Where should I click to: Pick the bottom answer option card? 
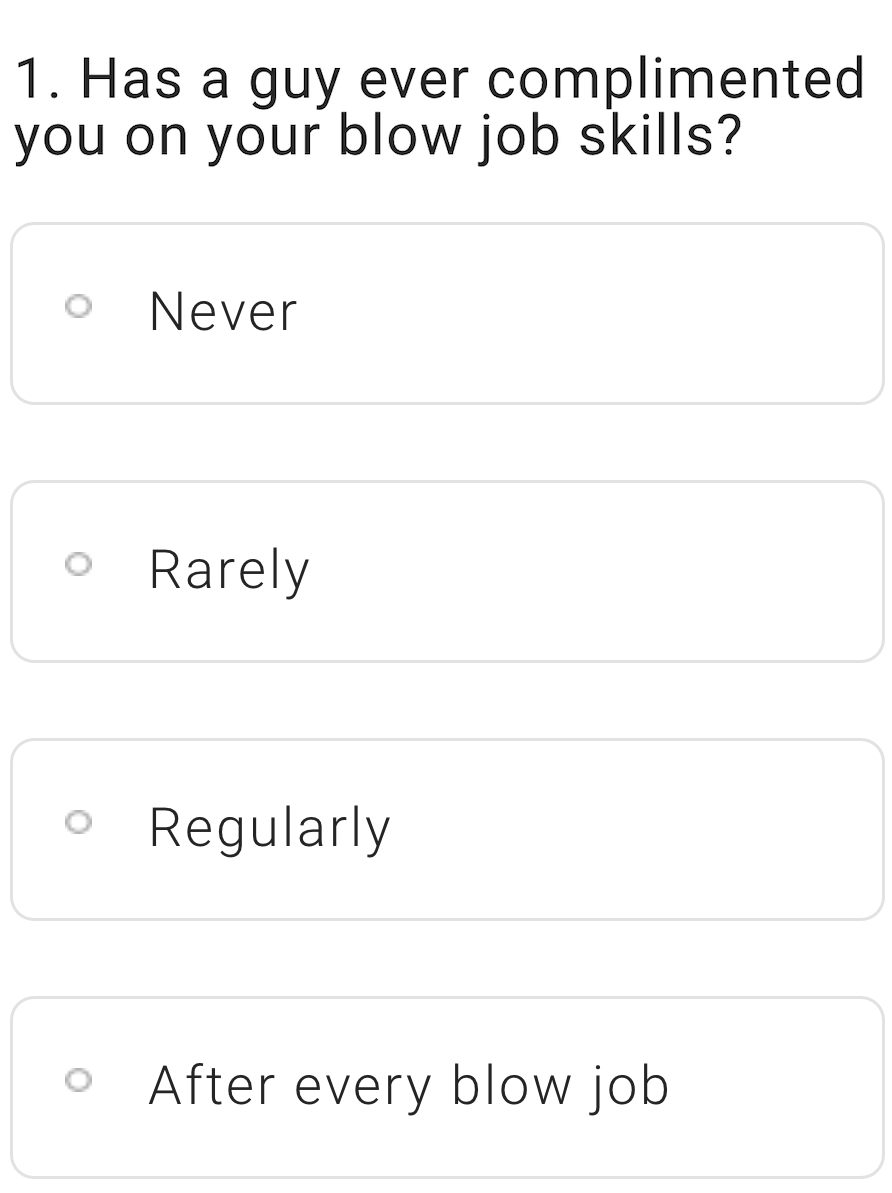coord(447,1087)
